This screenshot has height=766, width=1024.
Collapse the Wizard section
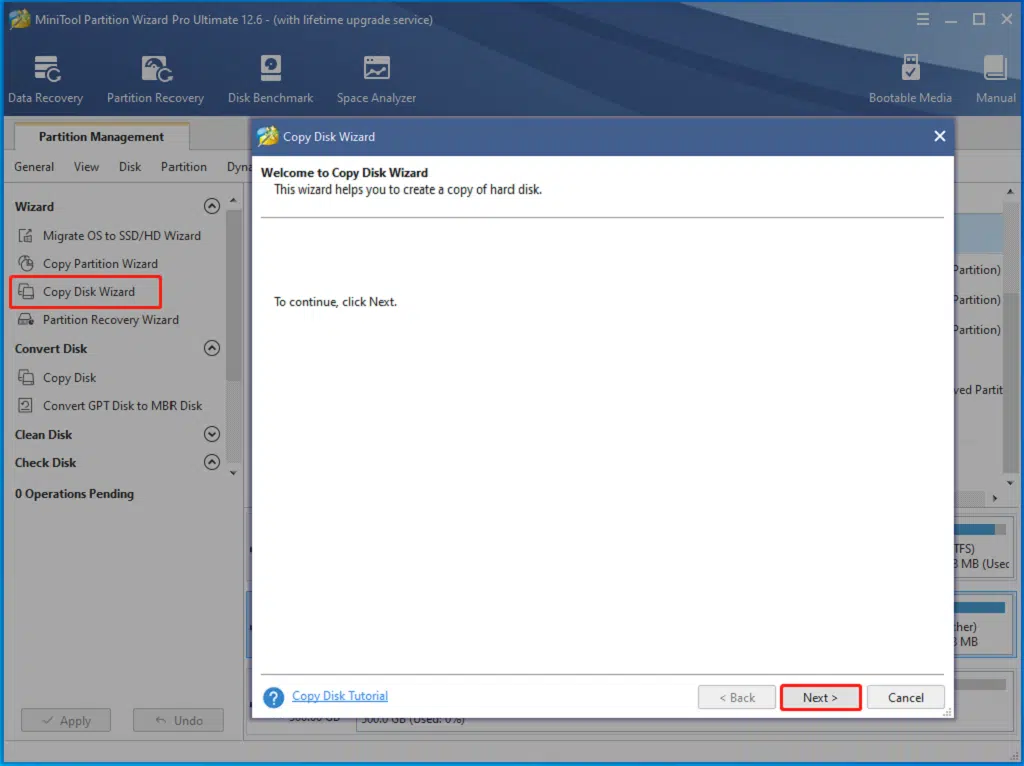[211, 206]
